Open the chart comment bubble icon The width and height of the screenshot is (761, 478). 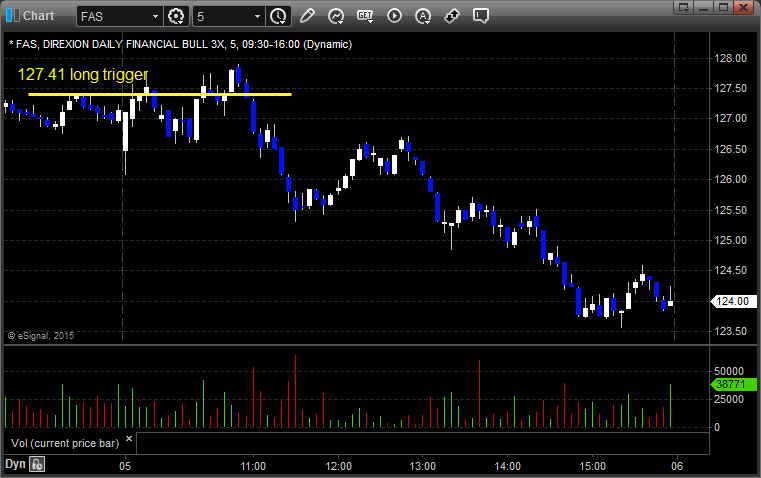coord(481,16)
